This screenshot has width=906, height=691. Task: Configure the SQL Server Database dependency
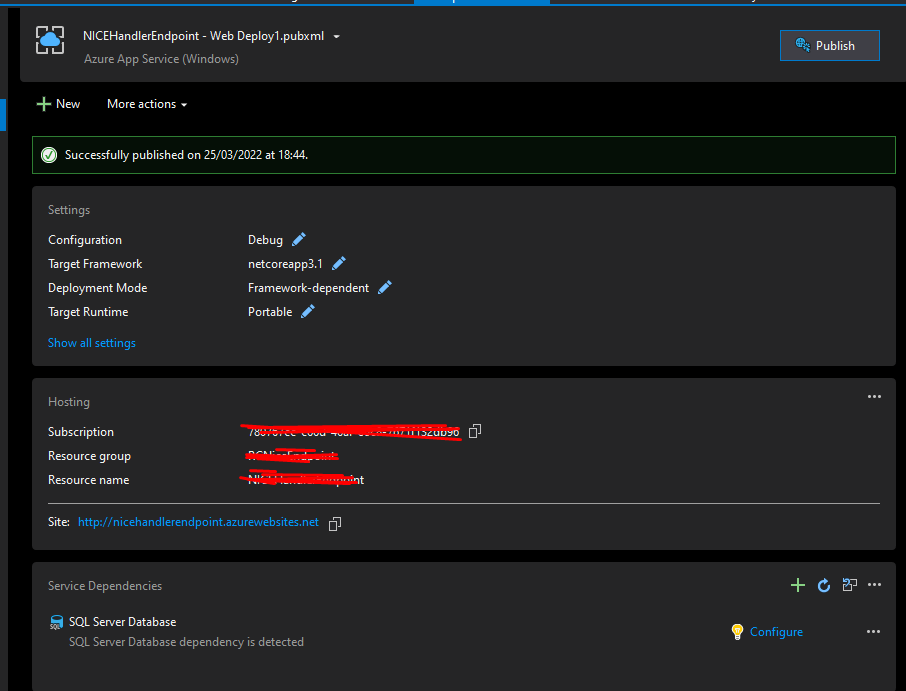[x=776, y=631]
